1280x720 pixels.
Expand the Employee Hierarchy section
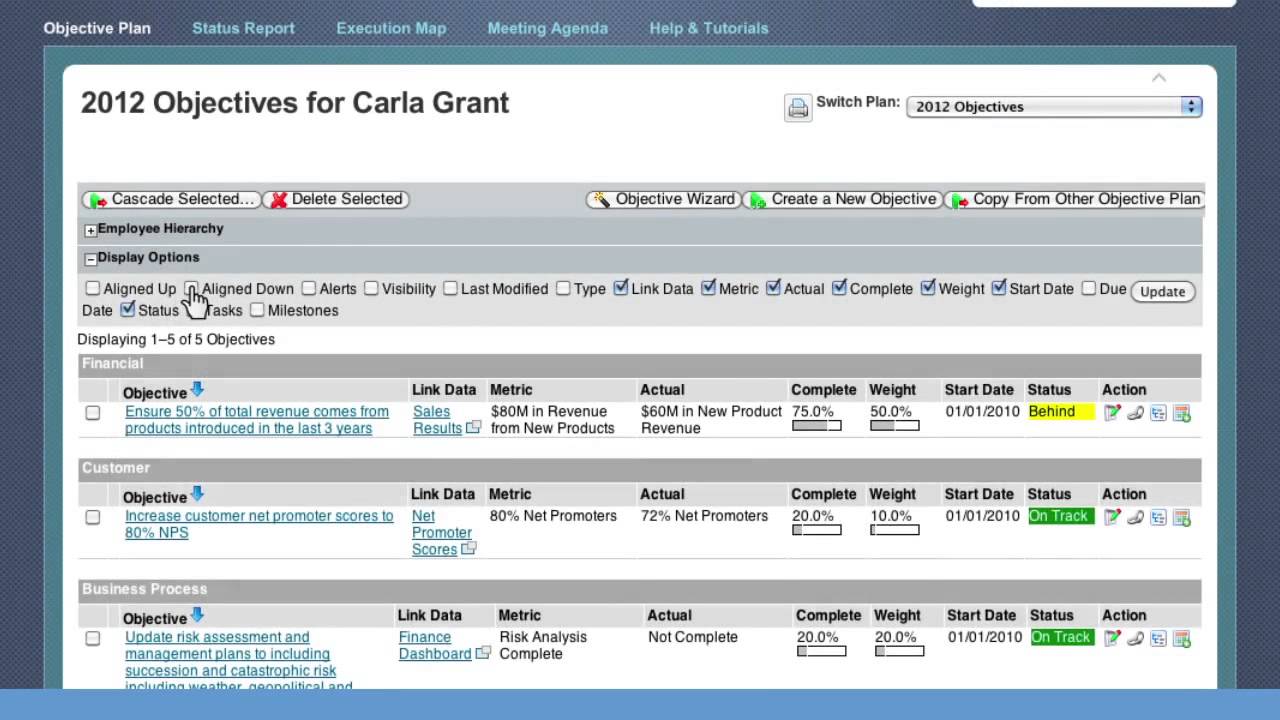click(90, 230)
